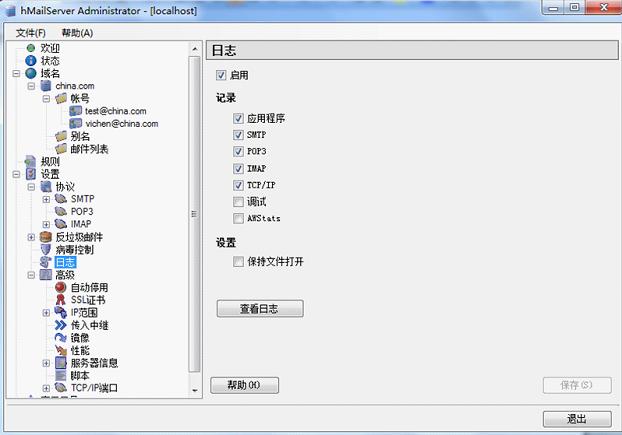Click the SSL证书 certificate ribbon icon

pyautogui.click(x=61, y=300)
